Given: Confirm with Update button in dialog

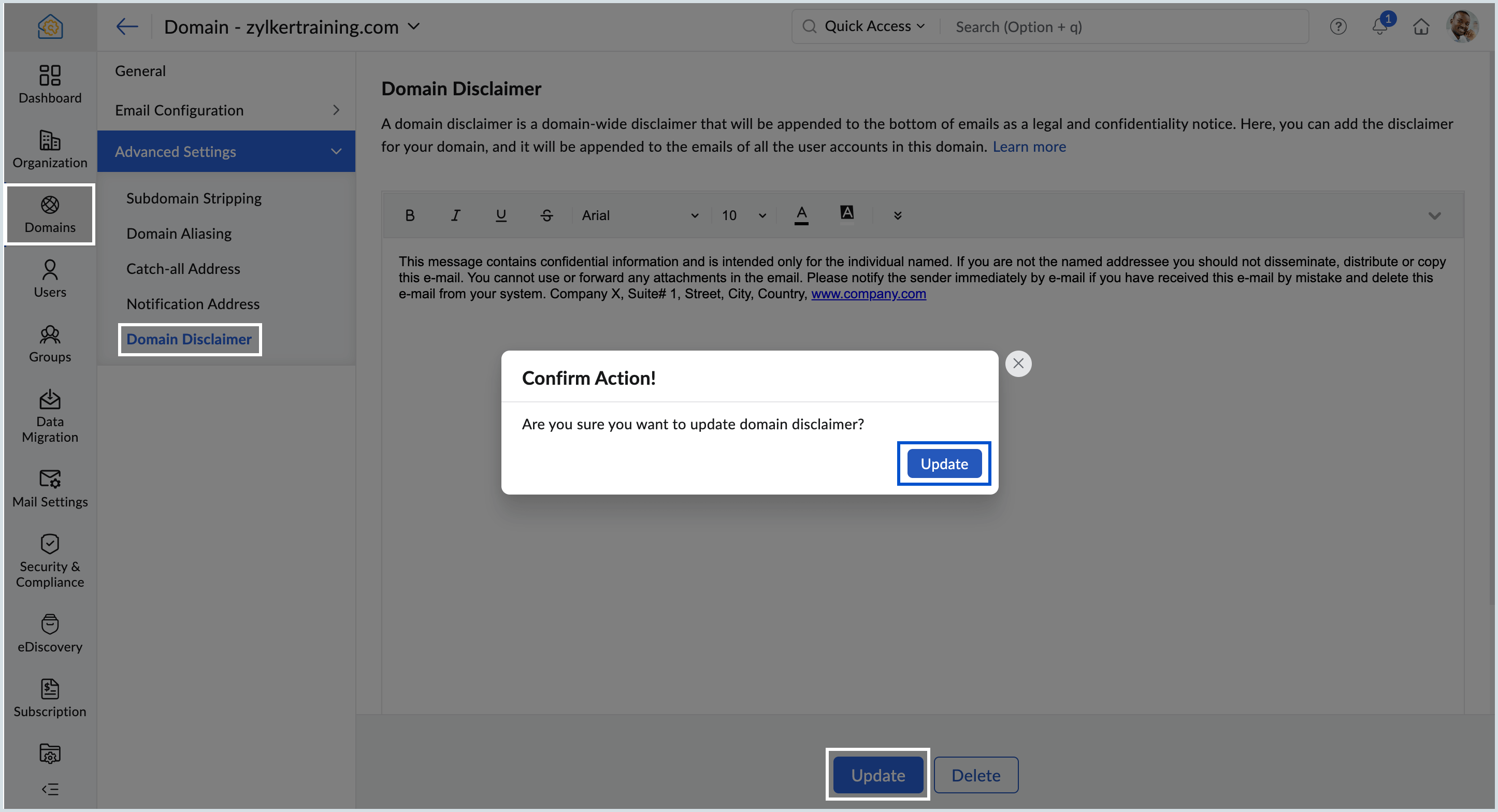Looking at the screenshot, I should tap(943, 464).
